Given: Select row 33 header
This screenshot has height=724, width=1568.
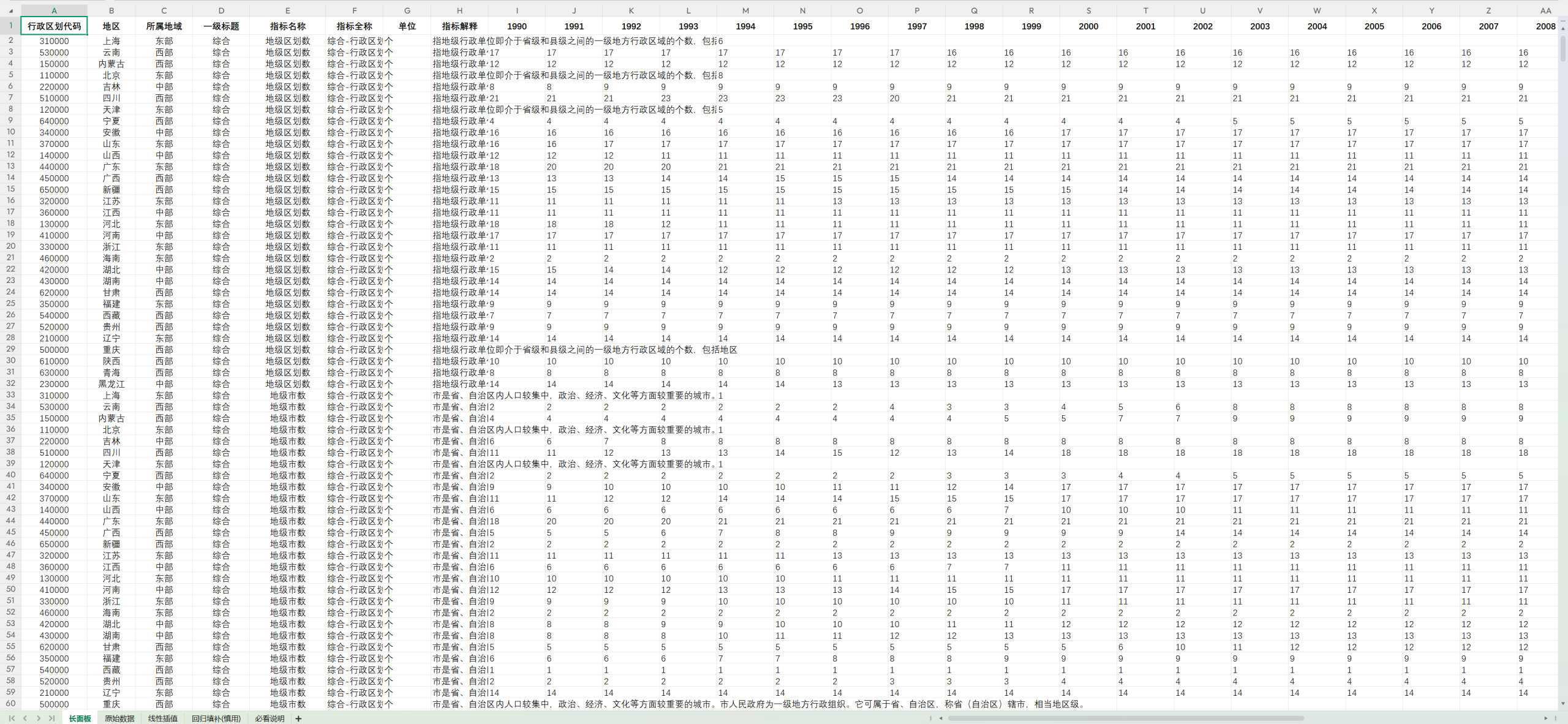Looking at the screenshot, I should click(10, 395).
